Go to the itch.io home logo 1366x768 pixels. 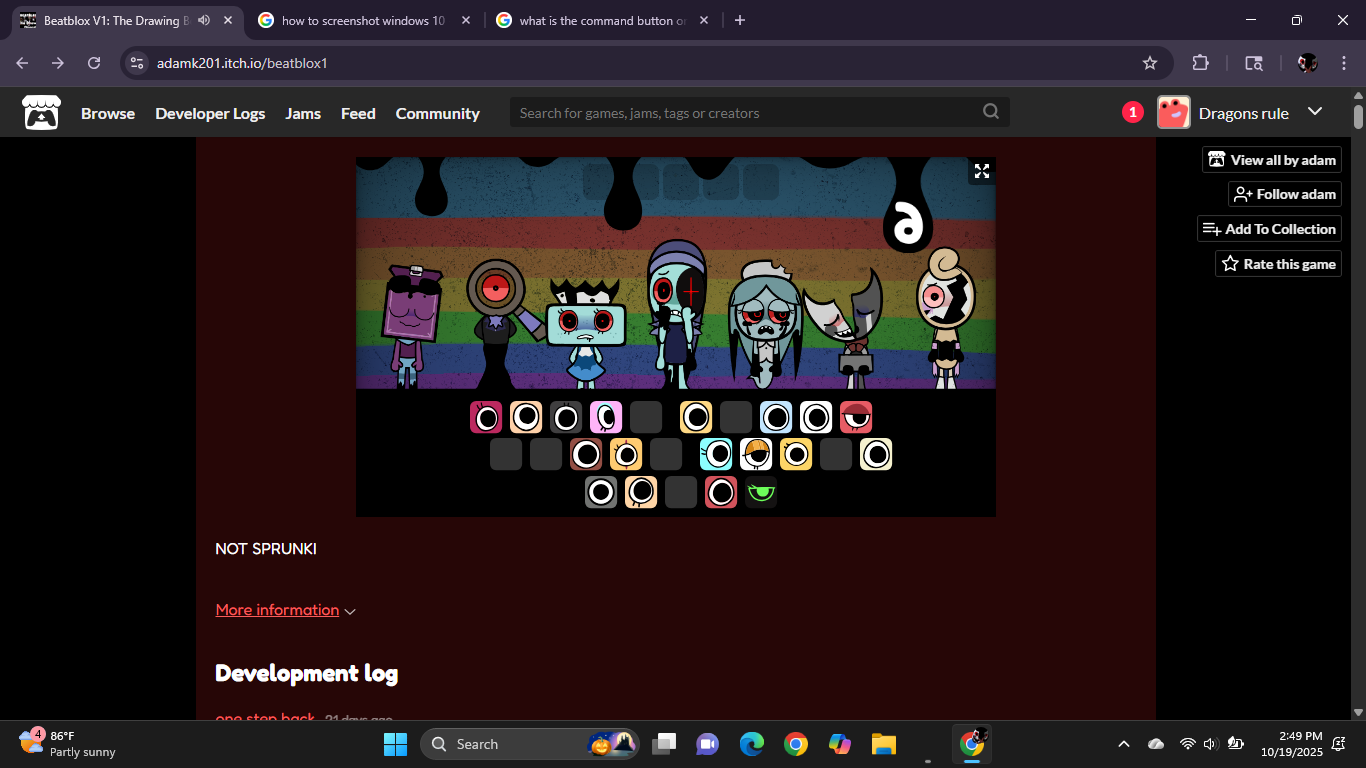pos(42,113)
